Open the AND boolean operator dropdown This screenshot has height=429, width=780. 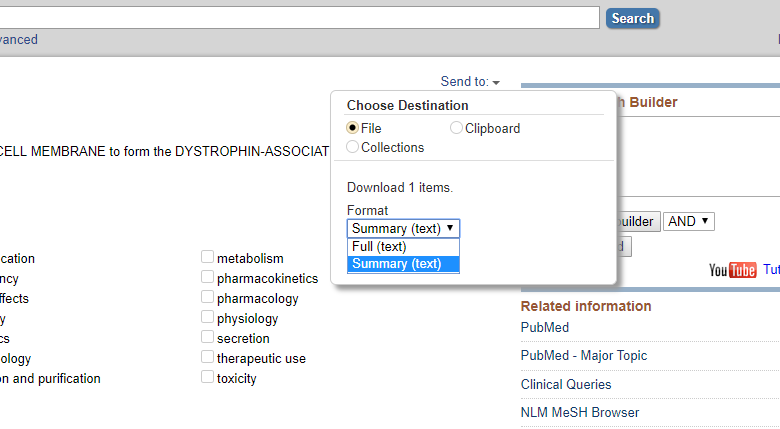(x=689, y=221)
